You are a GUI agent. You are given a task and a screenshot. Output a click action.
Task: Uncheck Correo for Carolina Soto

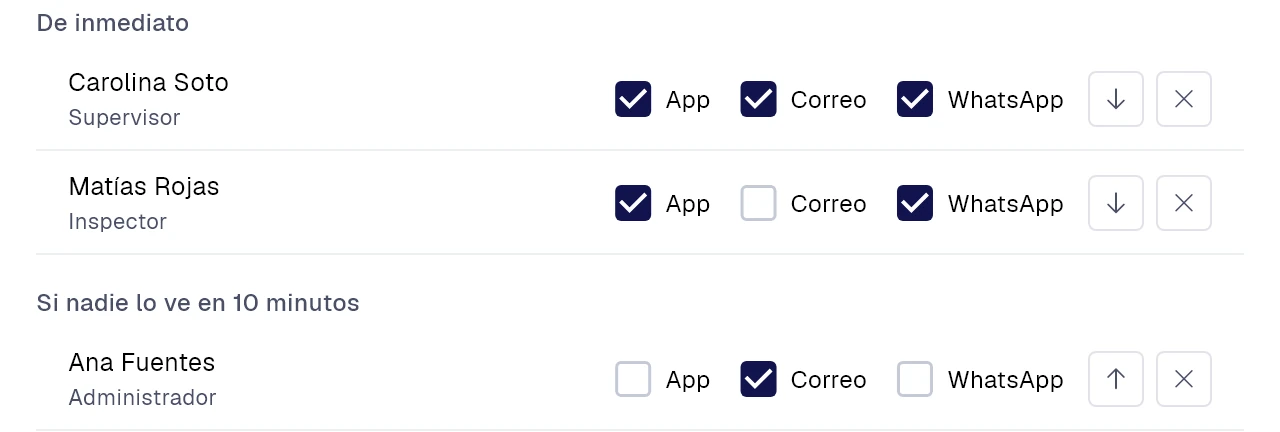pyautogui.click(x=758, y=99)
